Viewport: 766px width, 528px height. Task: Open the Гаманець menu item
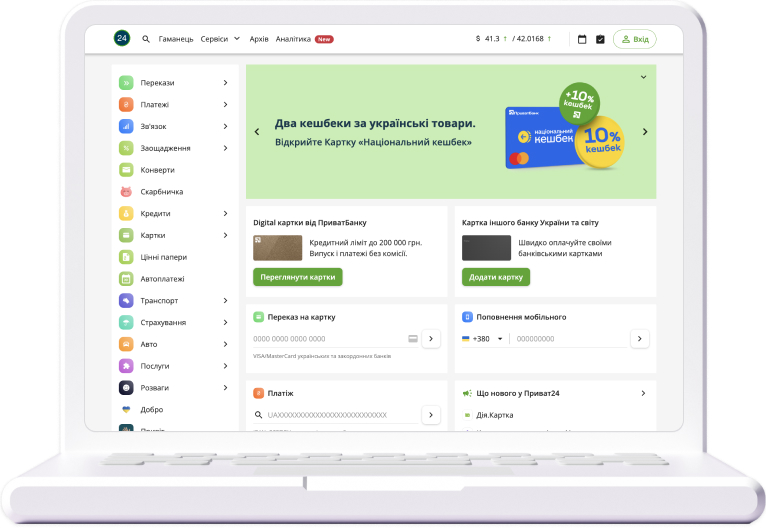[x=176, y=39]
